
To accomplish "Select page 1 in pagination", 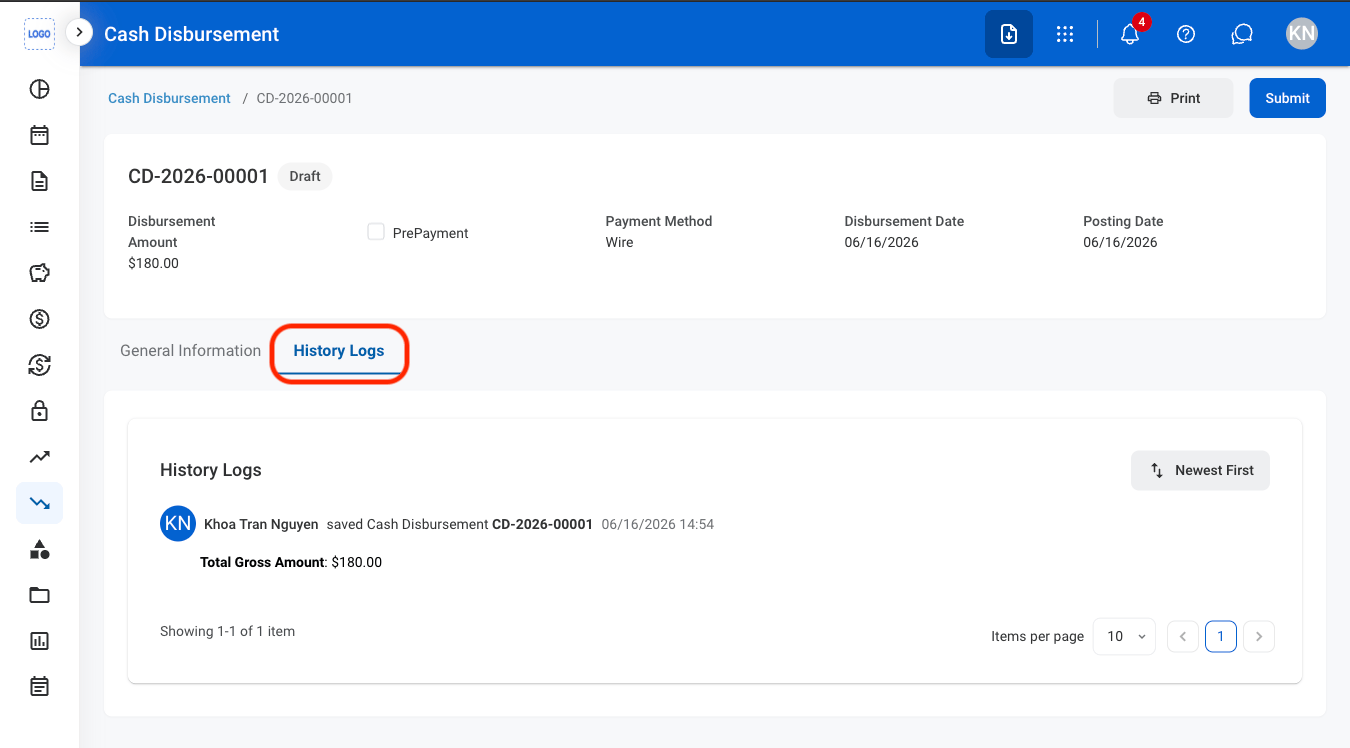I will pos(1221,636).
